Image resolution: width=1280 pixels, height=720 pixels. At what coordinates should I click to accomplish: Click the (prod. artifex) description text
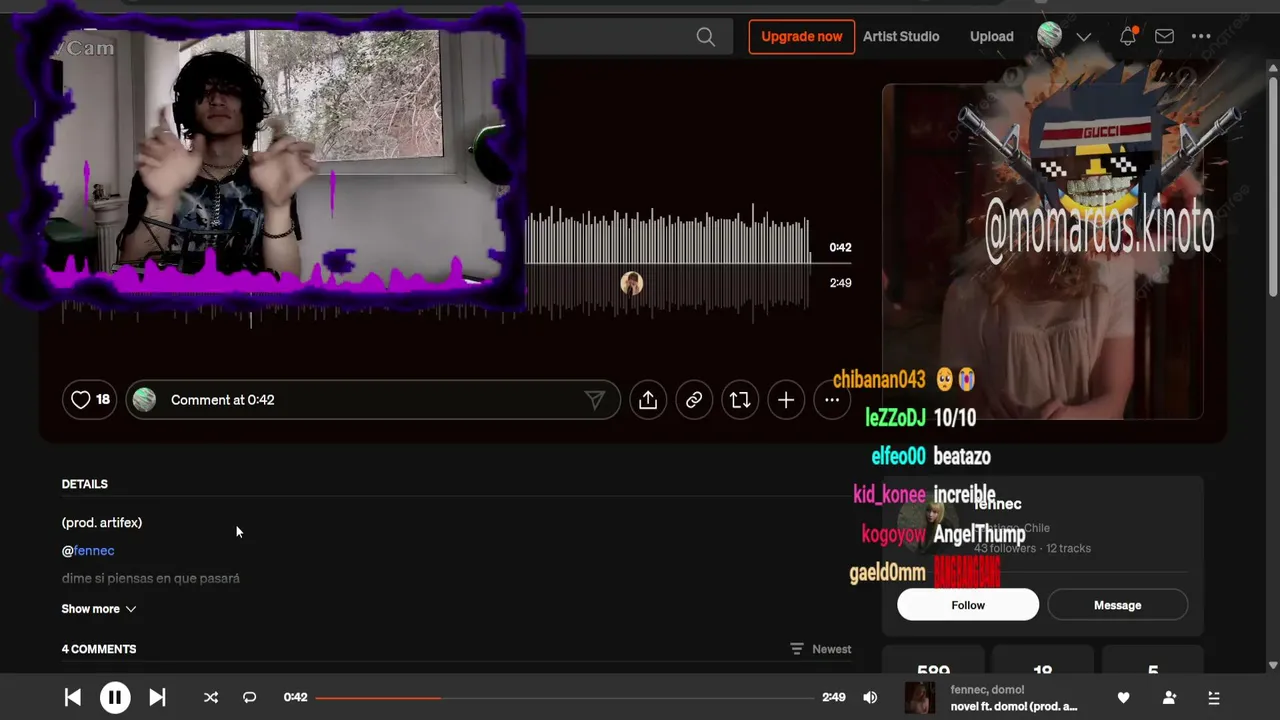pos(102,523)
